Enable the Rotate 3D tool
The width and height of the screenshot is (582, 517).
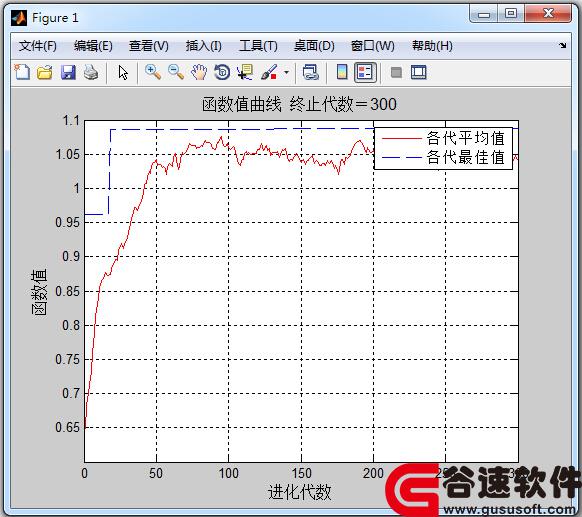click(x=222, y=72)
